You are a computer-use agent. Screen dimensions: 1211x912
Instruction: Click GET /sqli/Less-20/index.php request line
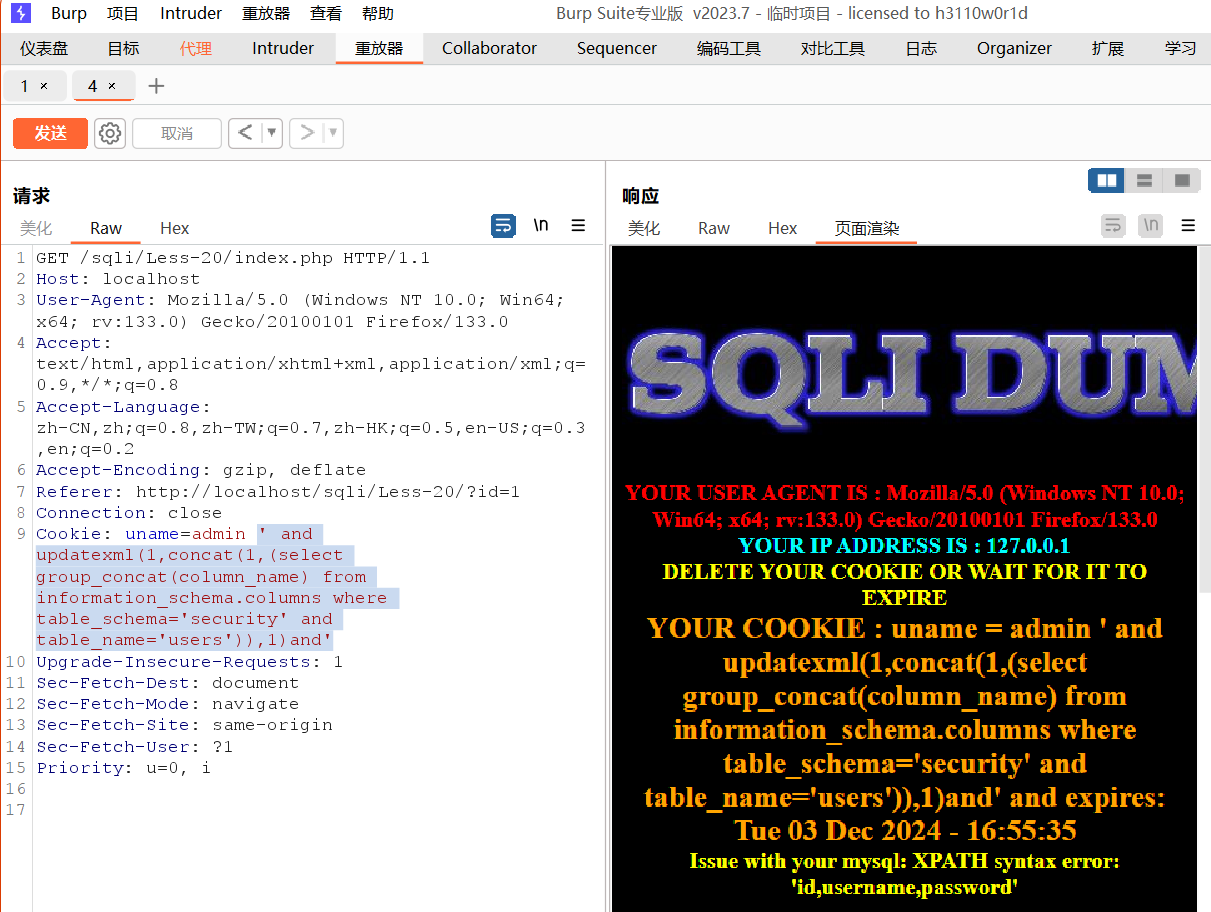coord(233,258)
